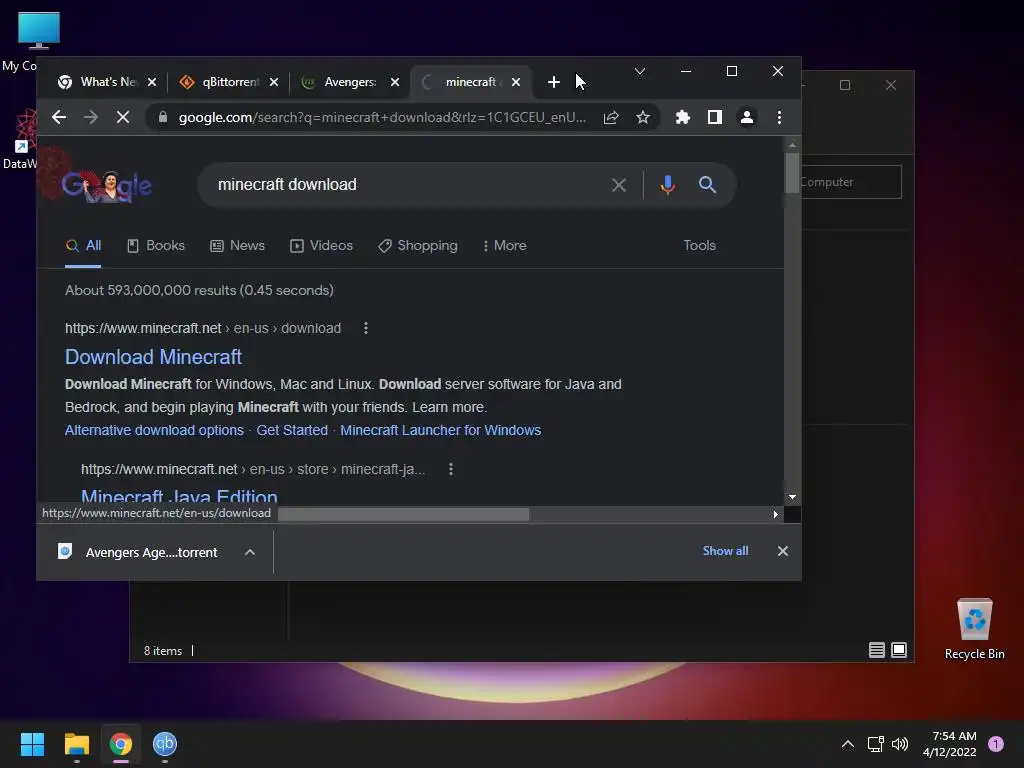
Task: Go back with the Chrome back arrow
Action: [x=59, y=118]
